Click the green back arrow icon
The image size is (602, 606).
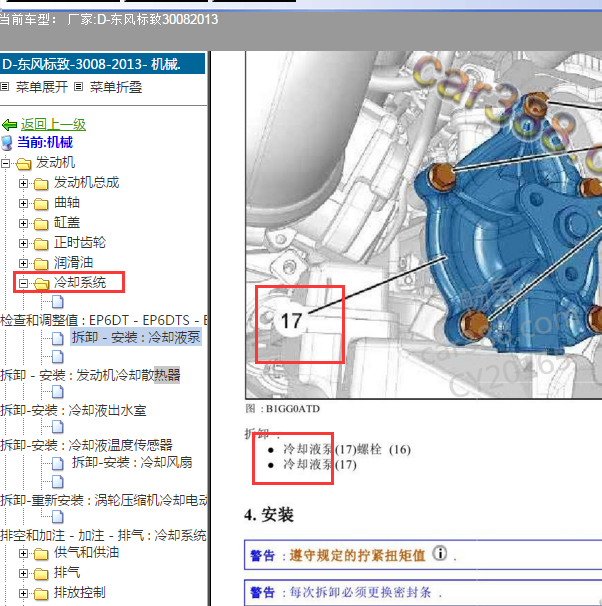pos(9,125)
